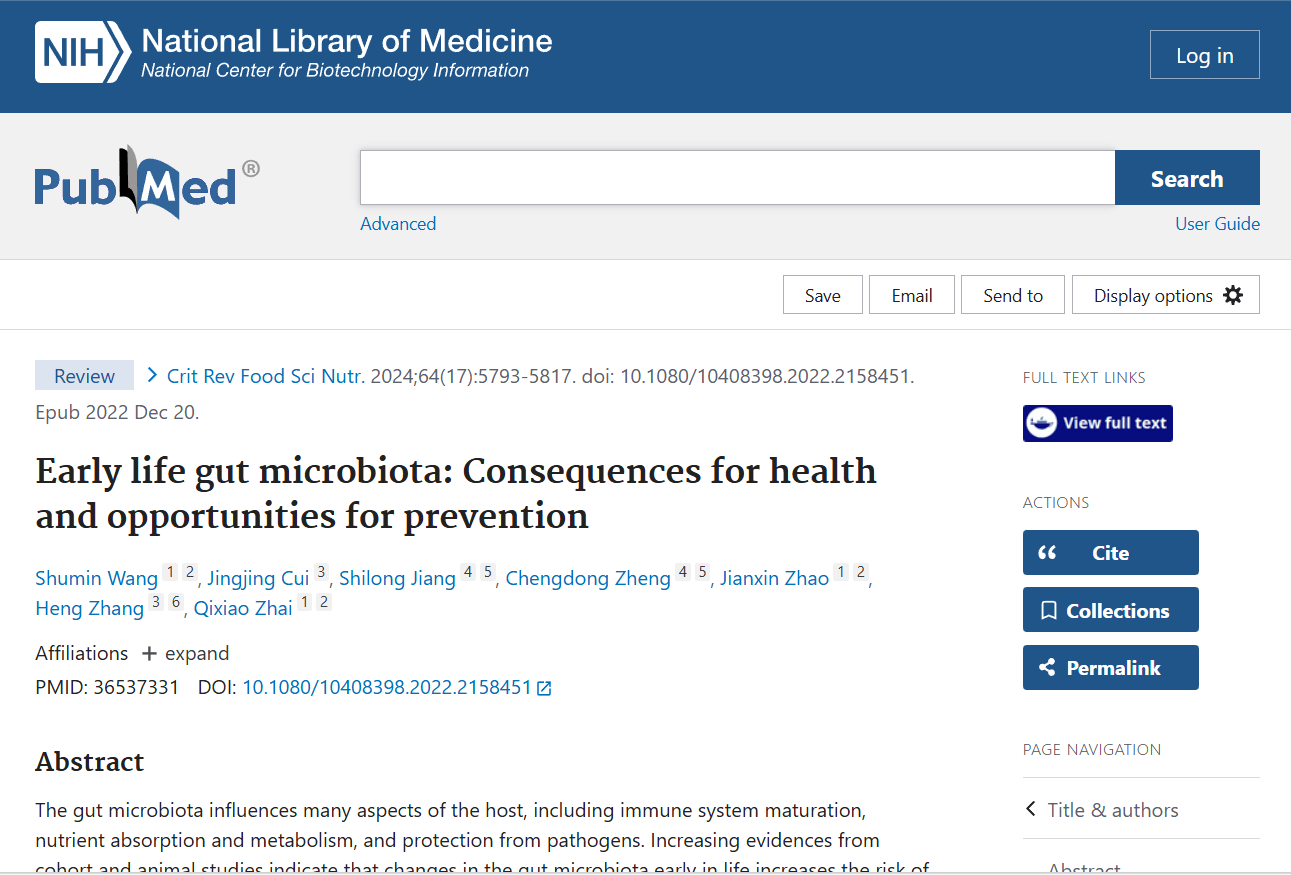Open the external DOI link icon
The height and width of the screenshot is (875, 1291).
coord(544,688)
